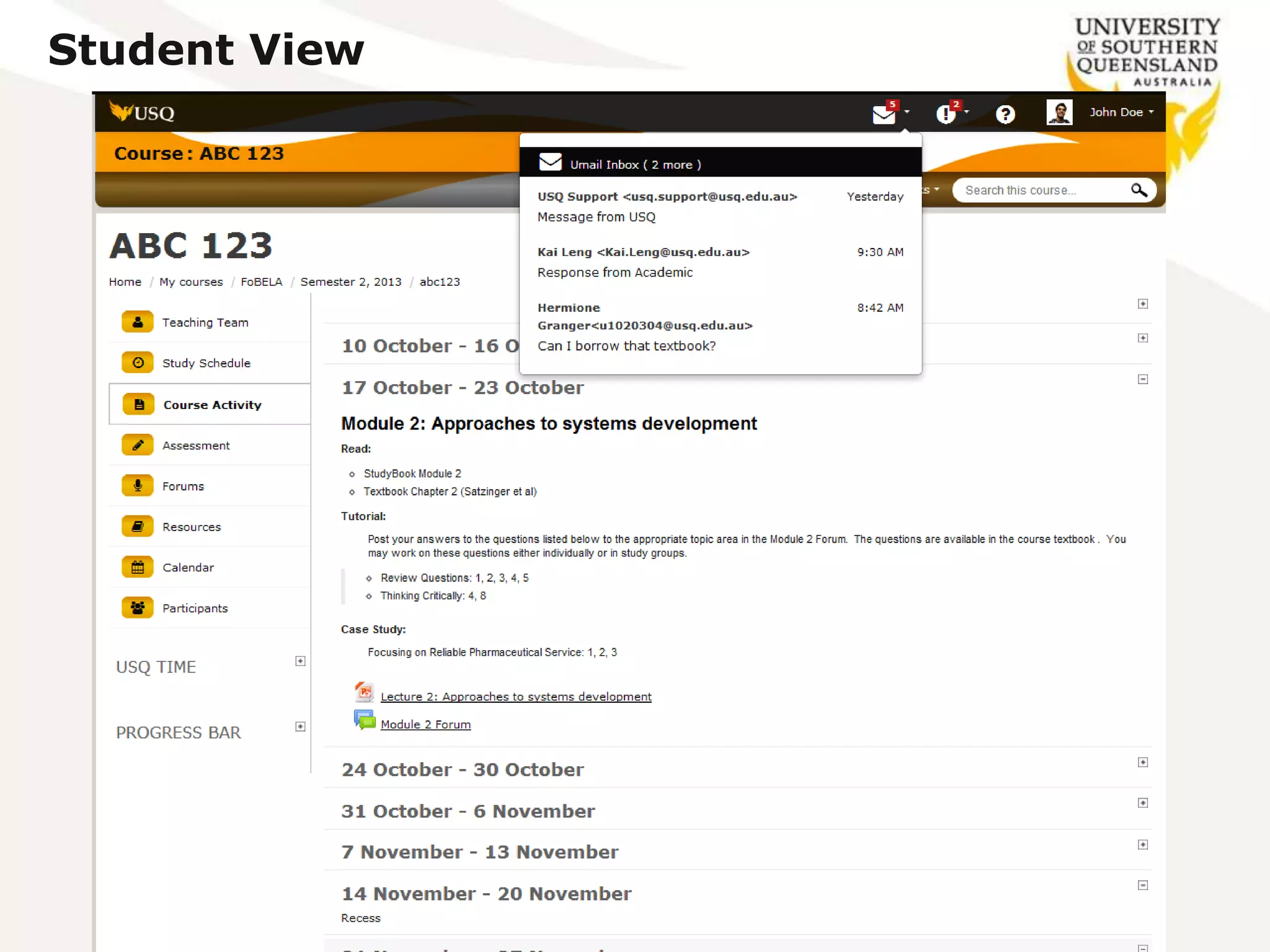Open the alerts exclamation notification icon
This screenshot has width=1270, height=952.
(946, 114)
